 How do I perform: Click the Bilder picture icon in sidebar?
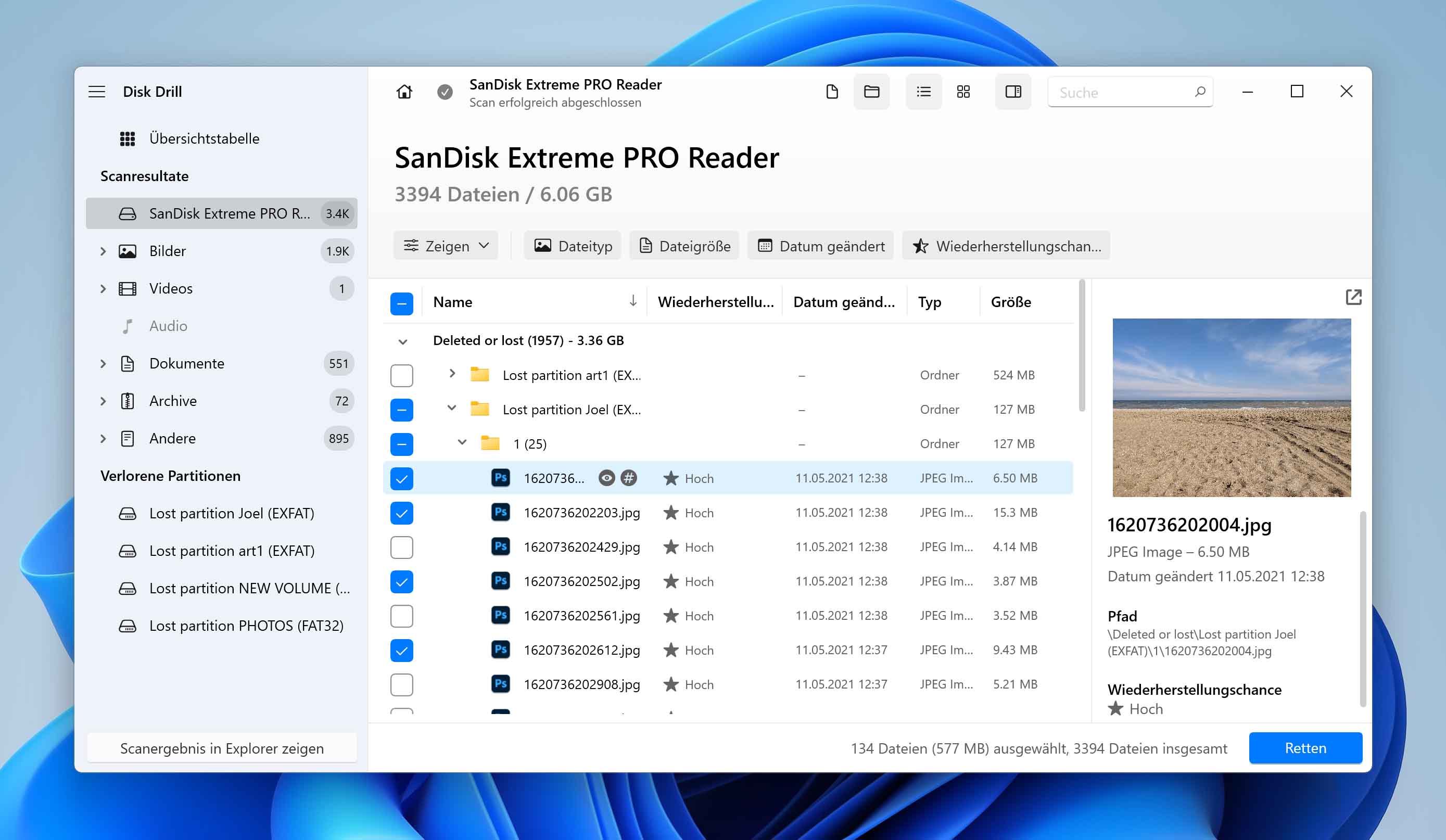128,251
